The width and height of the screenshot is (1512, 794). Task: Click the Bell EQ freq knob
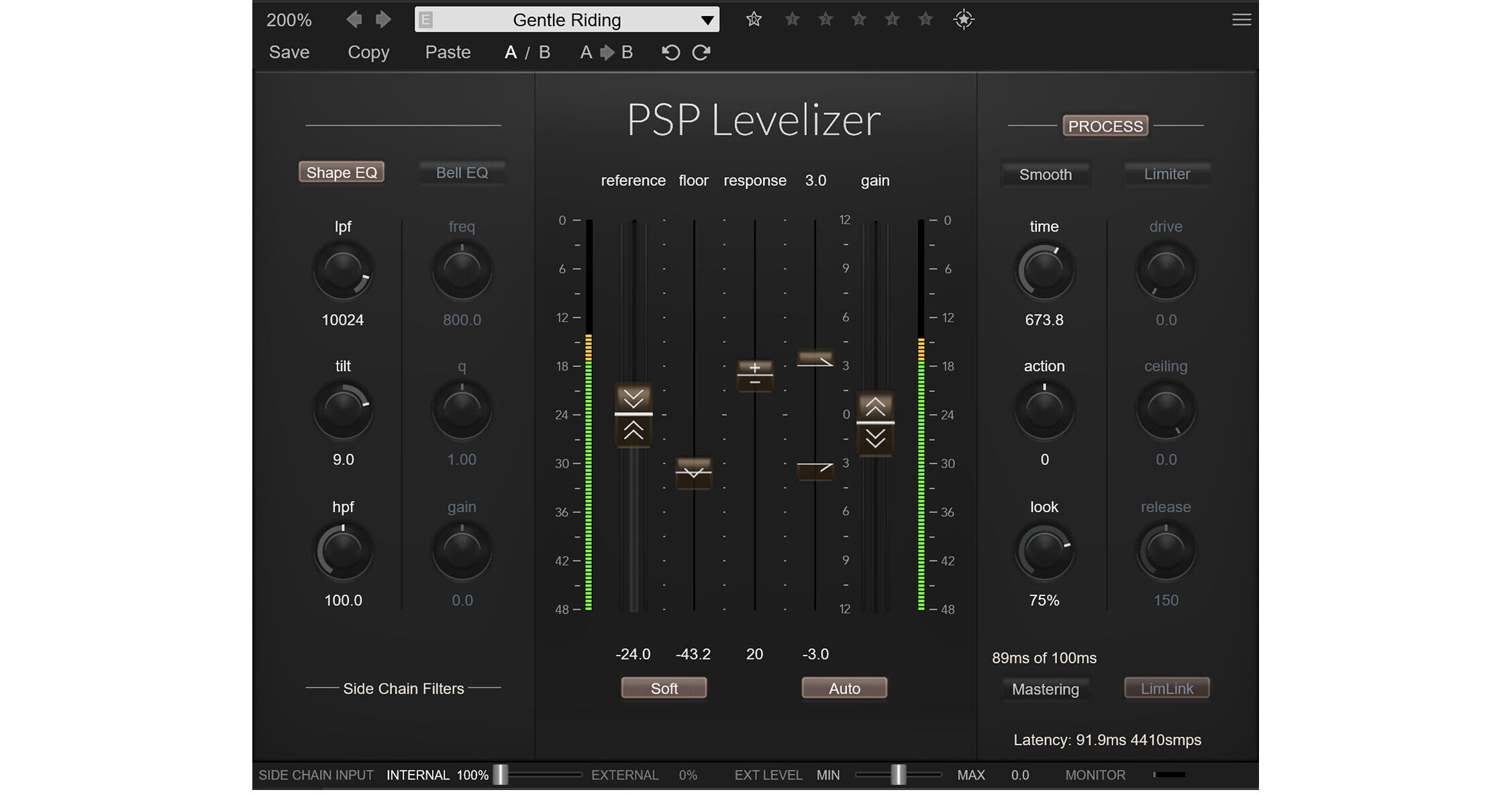pos(462,271)
